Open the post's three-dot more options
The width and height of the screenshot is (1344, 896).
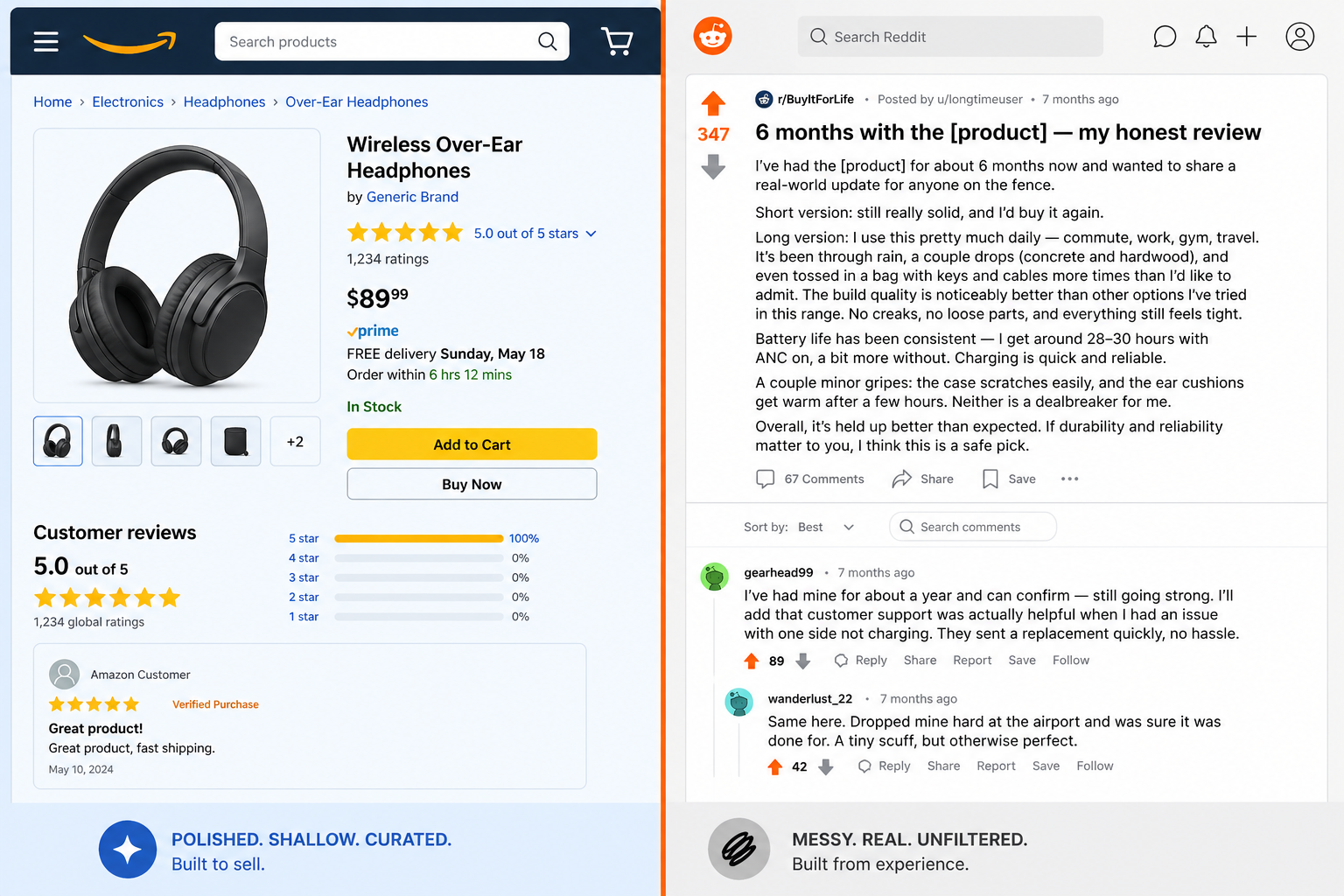point(1069,479)
